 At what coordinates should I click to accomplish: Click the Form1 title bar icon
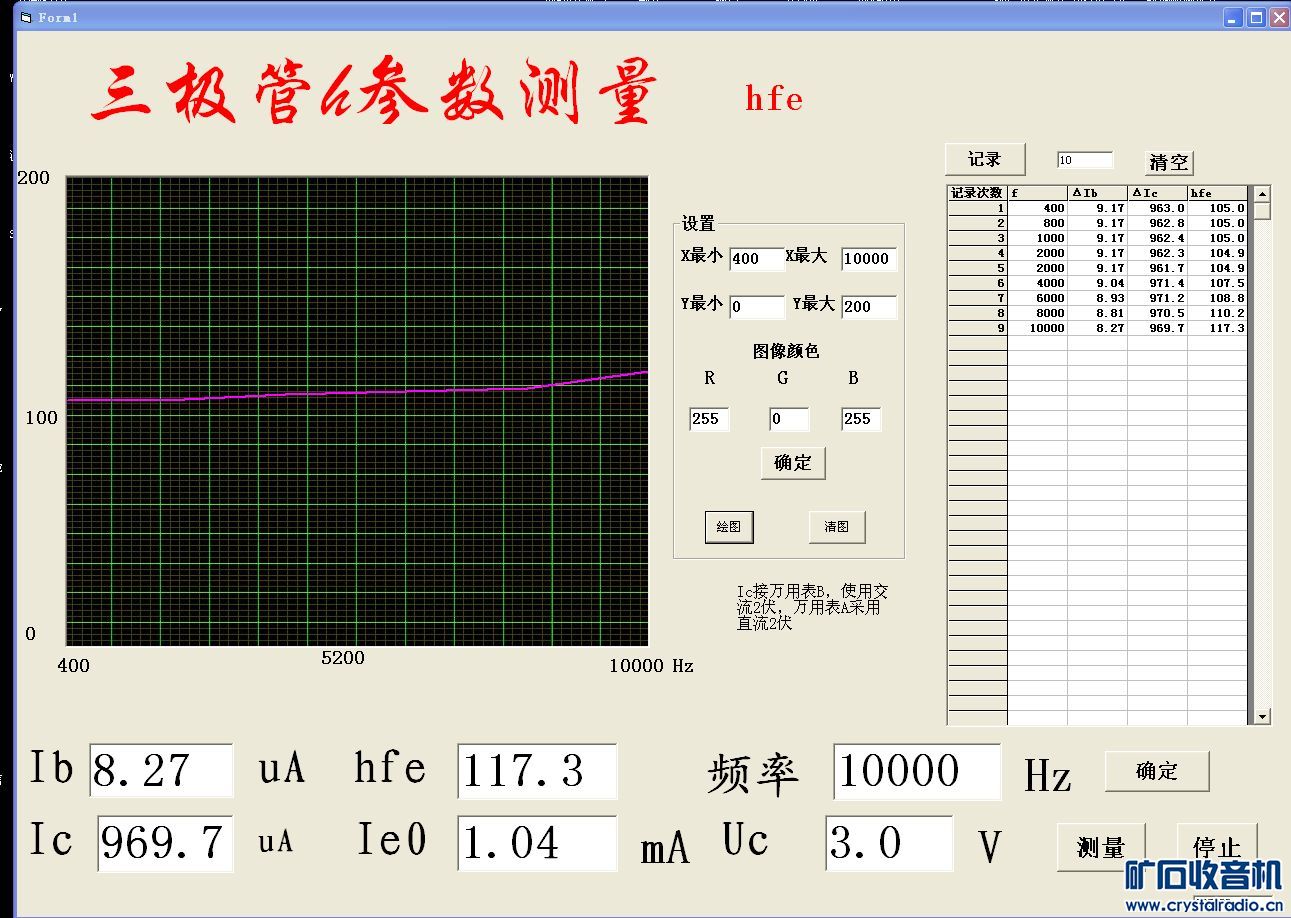click(26, 17)
